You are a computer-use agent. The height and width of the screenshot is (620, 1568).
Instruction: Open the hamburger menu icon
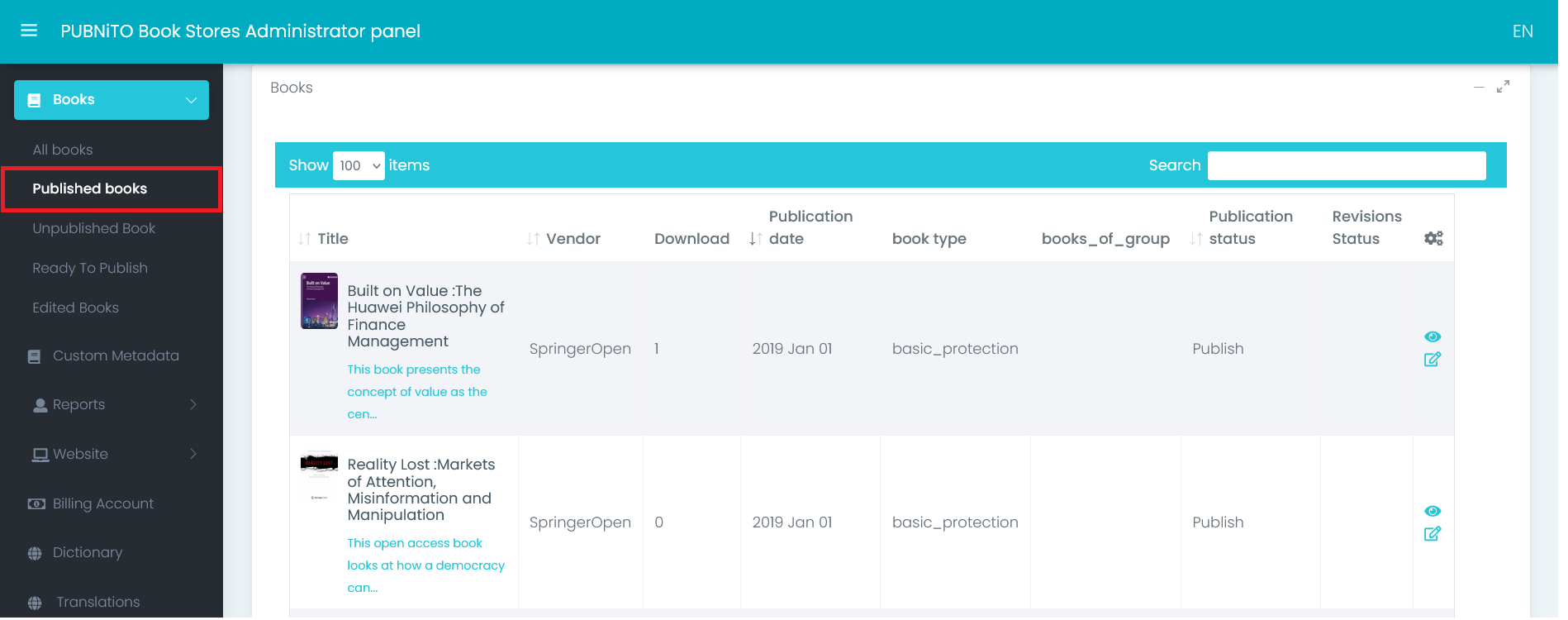pos(29,31)
